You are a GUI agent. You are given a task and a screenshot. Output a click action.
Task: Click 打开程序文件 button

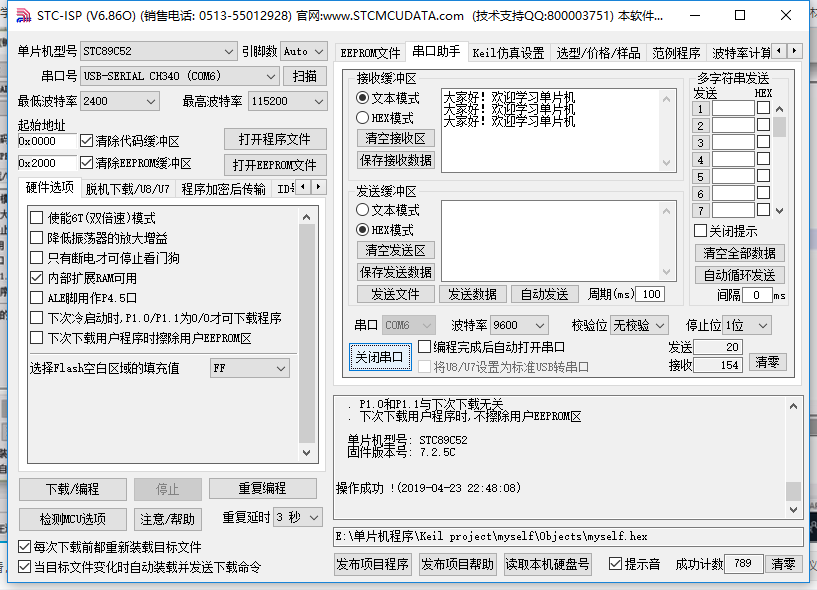[x=275, y=139]
